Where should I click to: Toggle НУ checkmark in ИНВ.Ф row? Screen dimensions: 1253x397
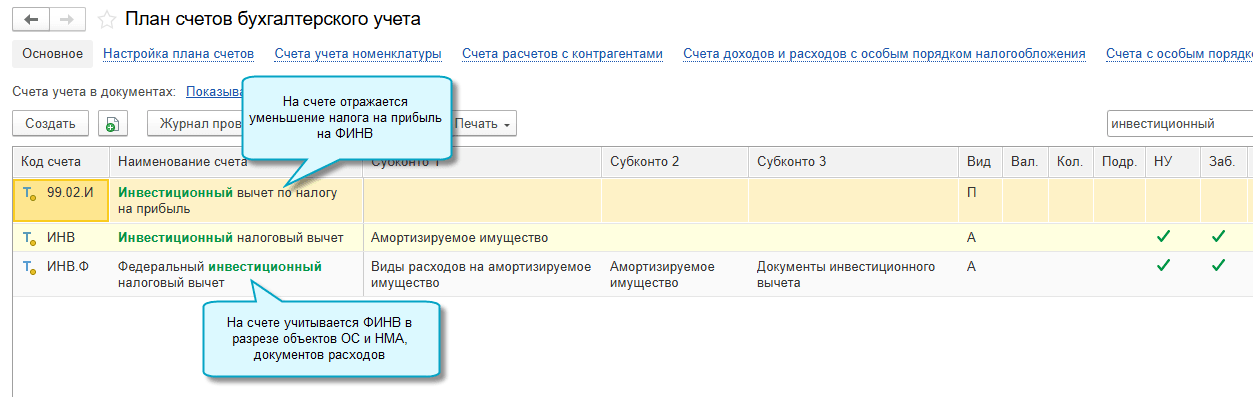tap(1163, 266)
